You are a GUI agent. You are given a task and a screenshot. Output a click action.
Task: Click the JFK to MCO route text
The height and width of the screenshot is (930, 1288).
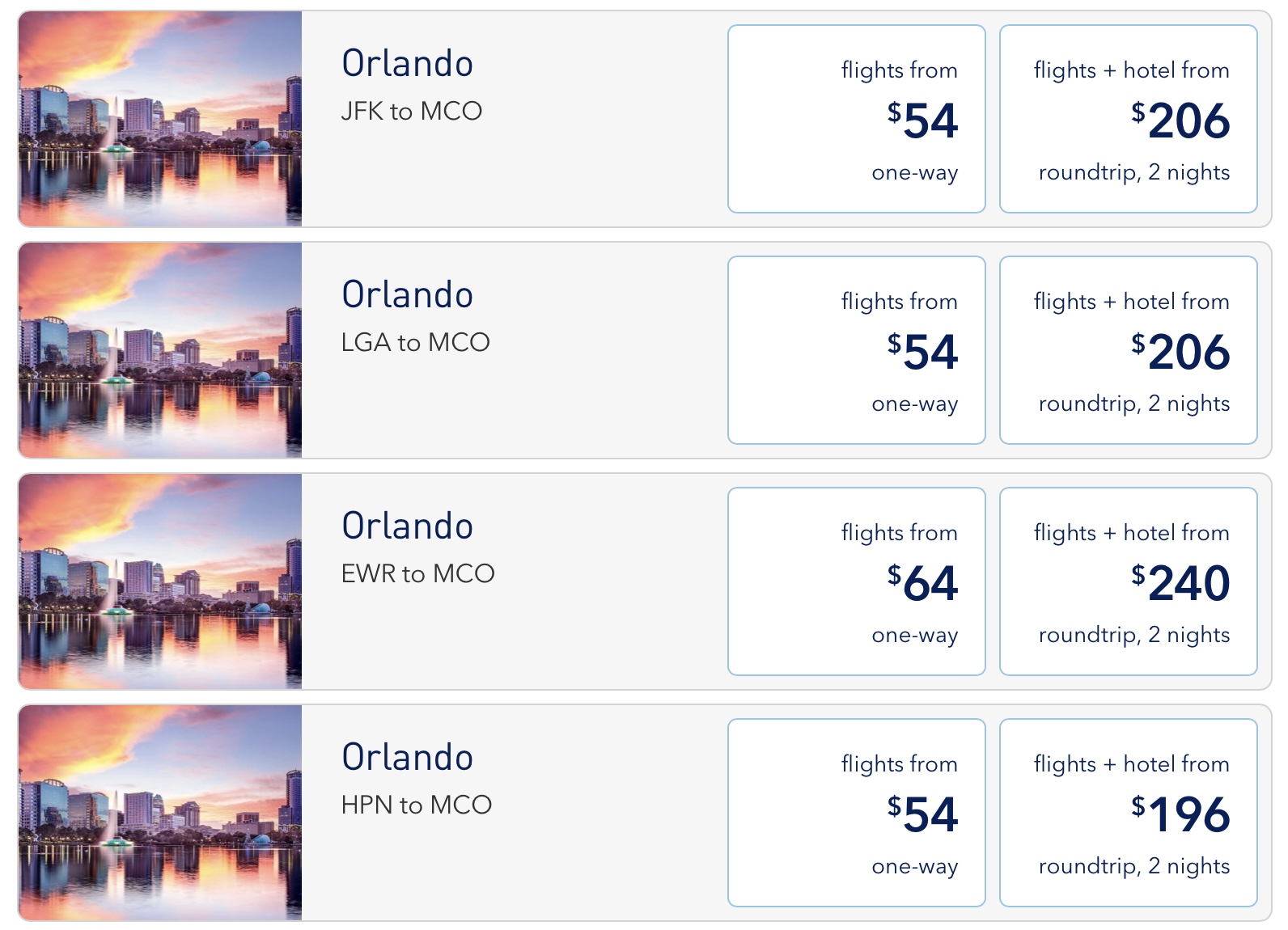click(x=411, y=111)
